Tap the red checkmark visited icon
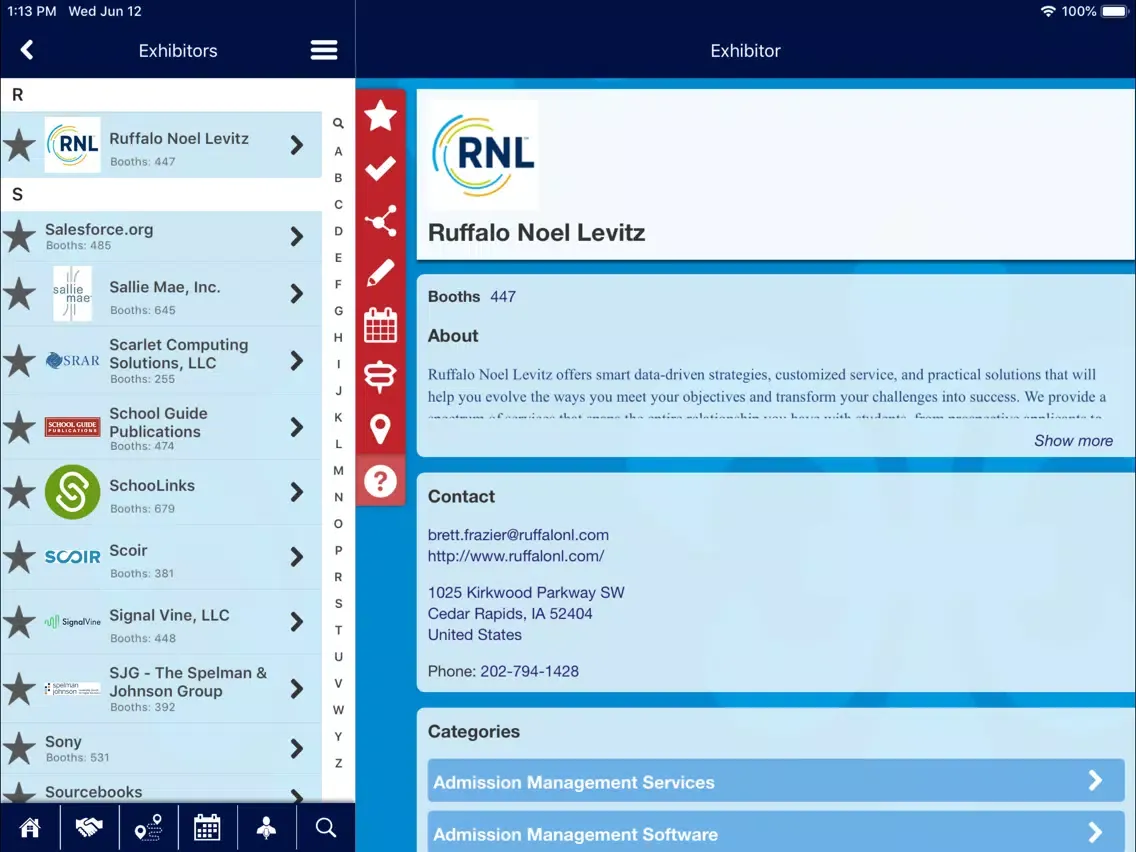 point(380,168)
